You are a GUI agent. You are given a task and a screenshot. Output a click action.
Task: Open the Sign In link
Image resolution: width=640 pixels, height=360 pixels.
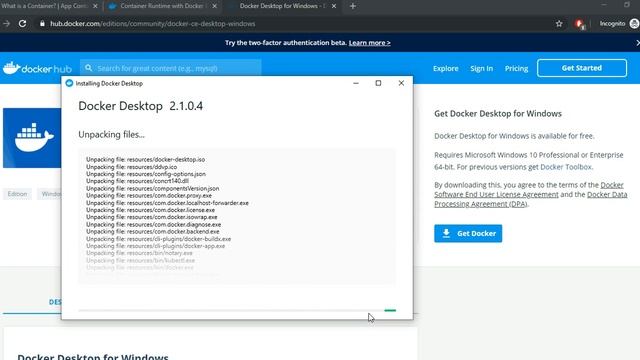click(x=481, y=69)
